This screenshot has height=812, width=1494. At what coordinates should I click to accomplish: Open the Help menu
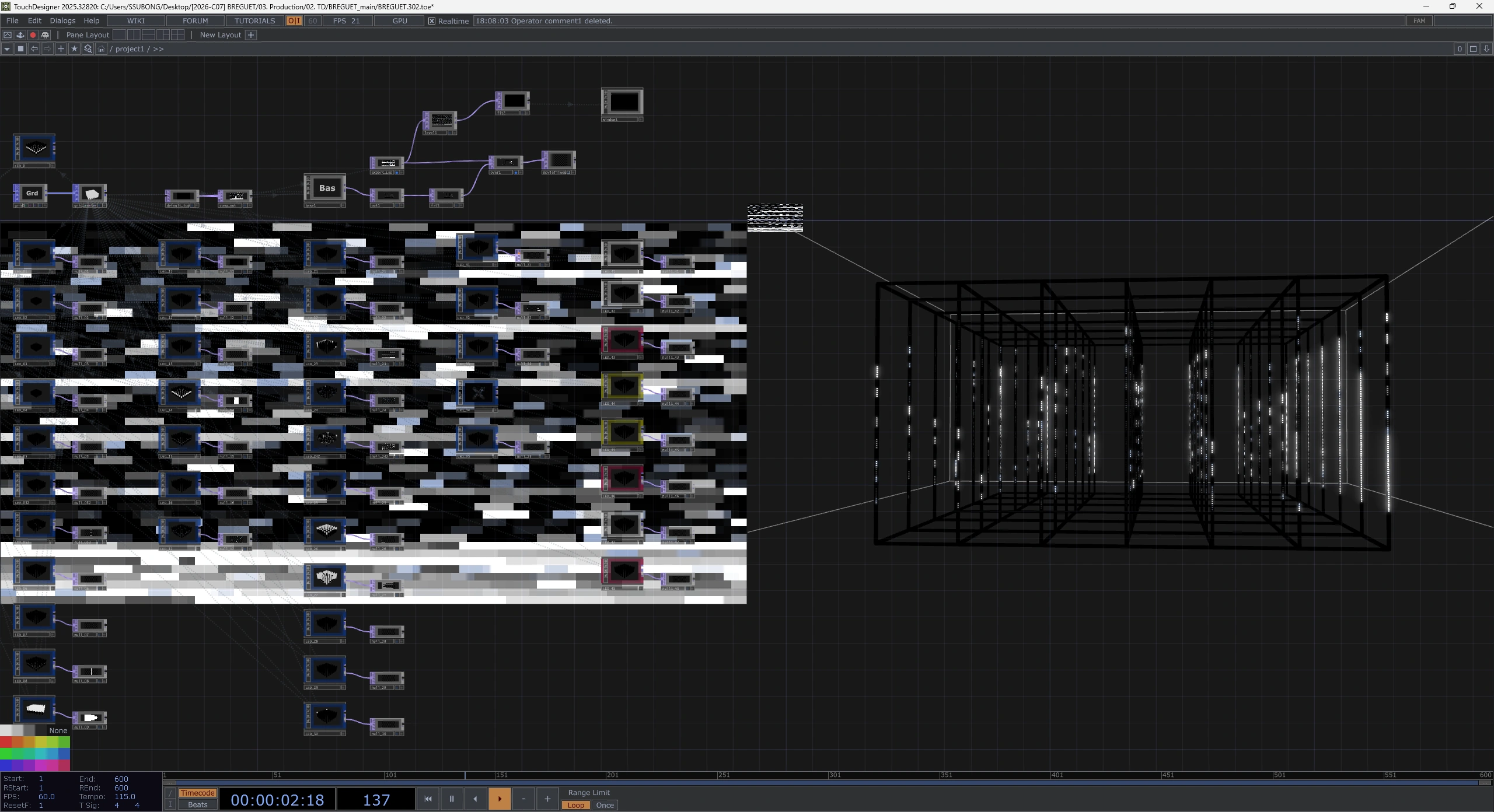click(x=92, y=20)
